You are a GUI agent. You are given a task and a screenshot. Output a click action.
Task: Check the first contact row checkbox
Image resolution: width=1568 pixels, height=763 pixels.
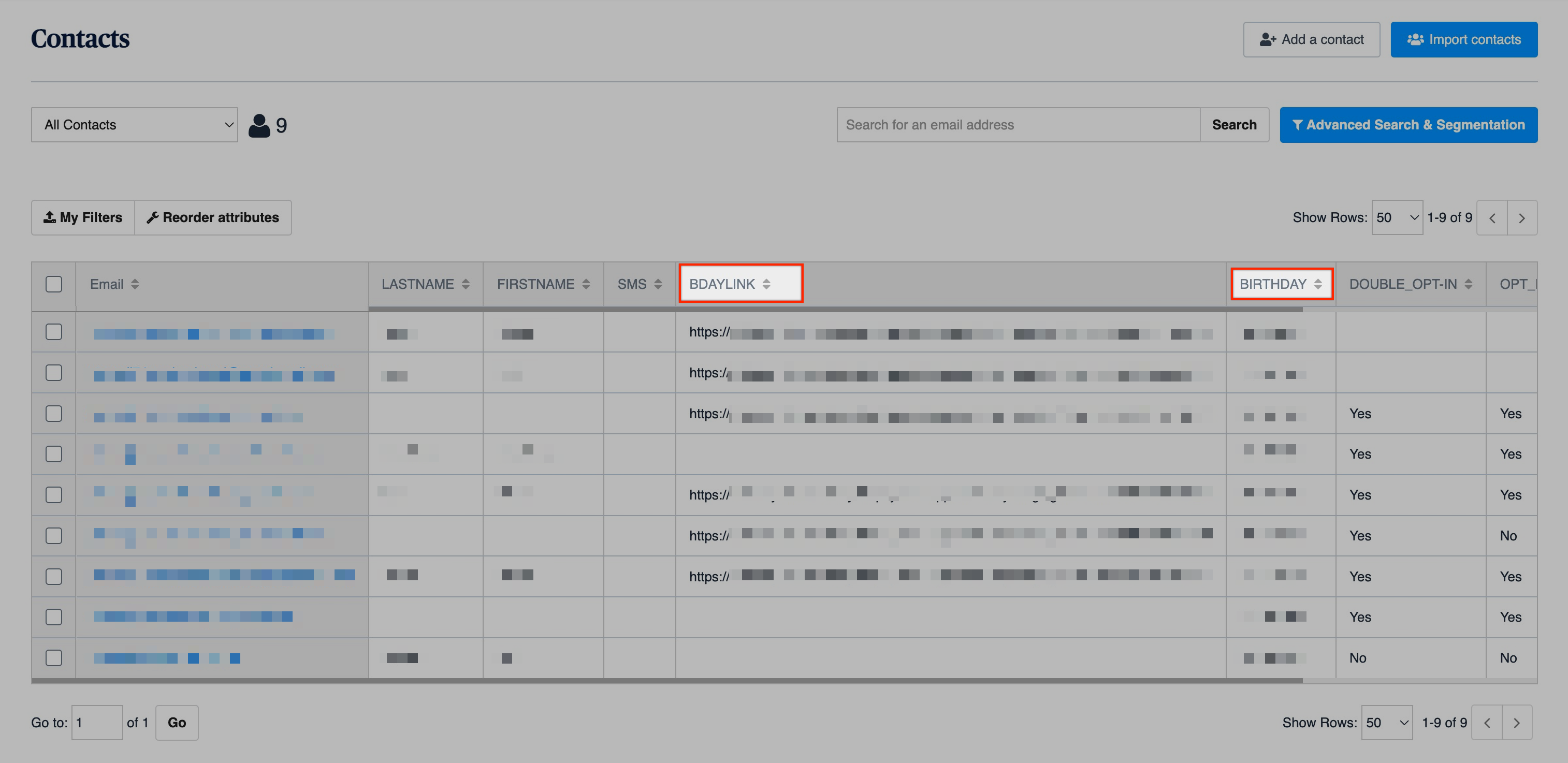click(x=53, y=332)
